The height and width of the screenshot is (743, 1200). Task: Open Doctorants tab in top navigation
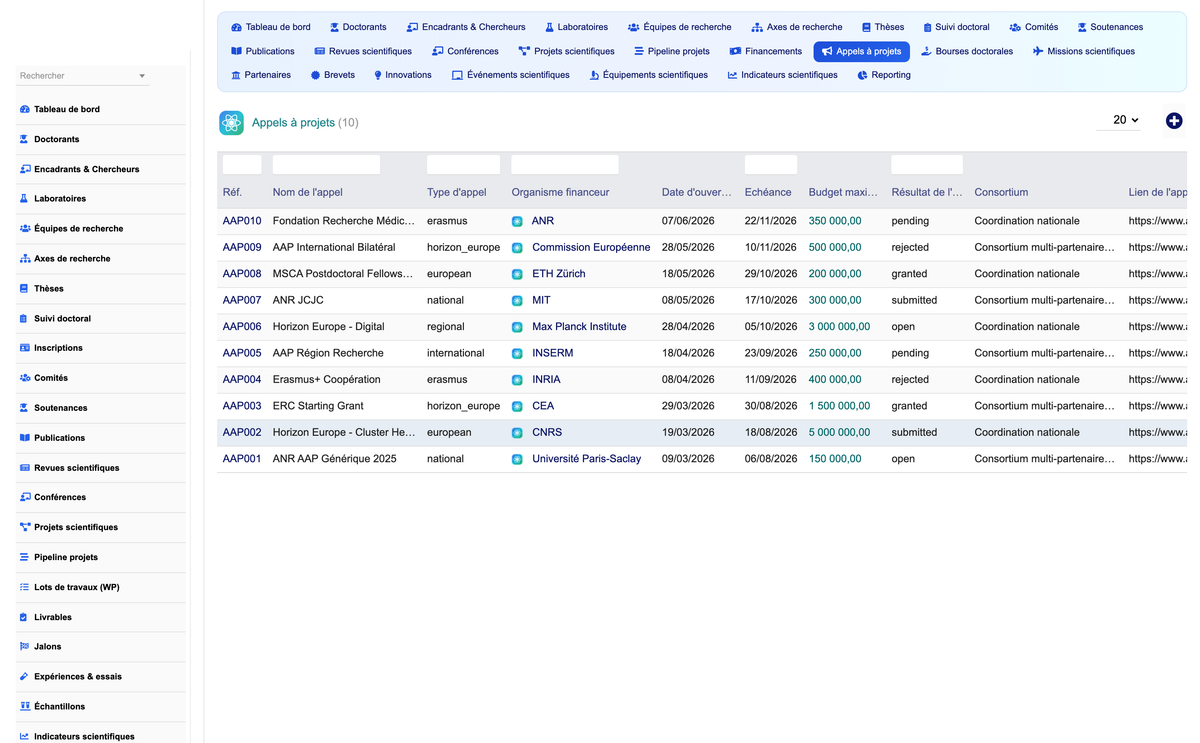pos(357,27)
